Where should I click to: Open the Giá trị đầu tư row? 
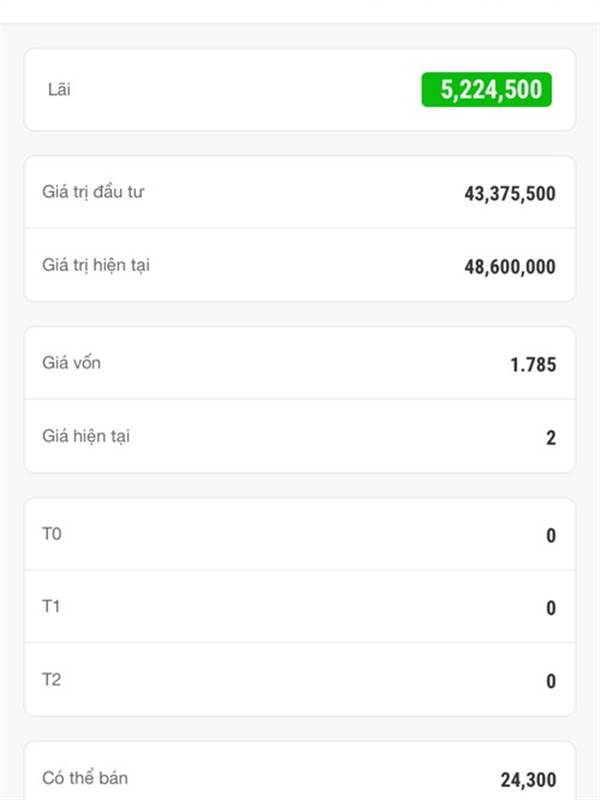pyautogui.click(x=300, y=192)
